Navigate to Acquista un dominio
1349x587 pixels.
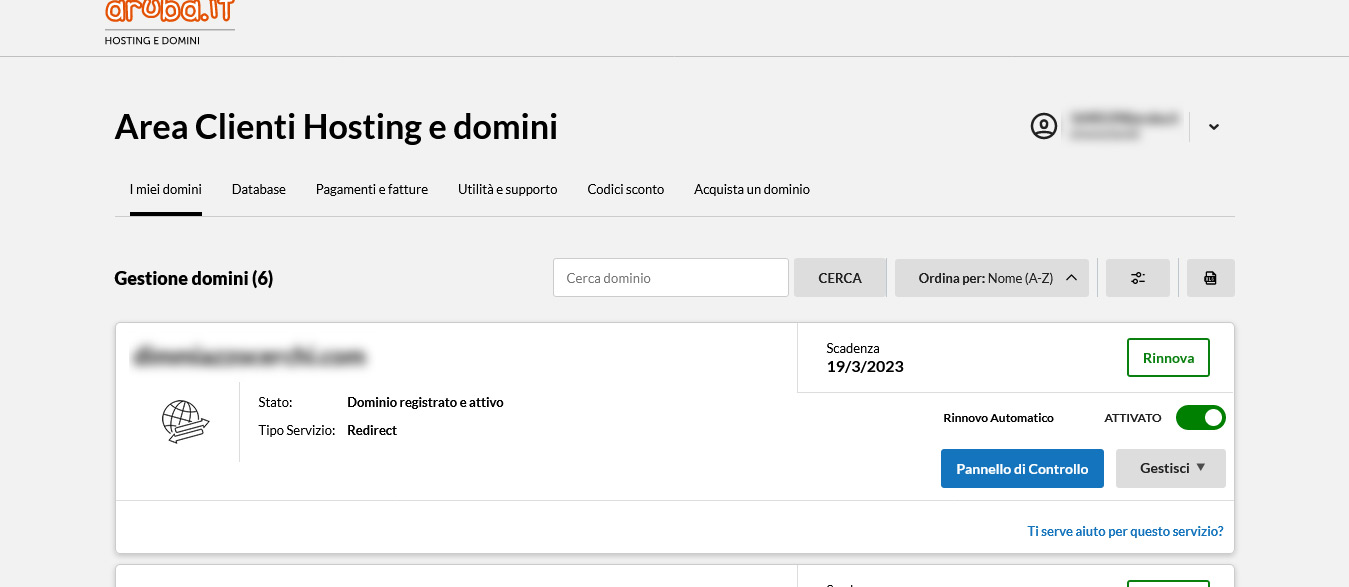coord(752,189)
